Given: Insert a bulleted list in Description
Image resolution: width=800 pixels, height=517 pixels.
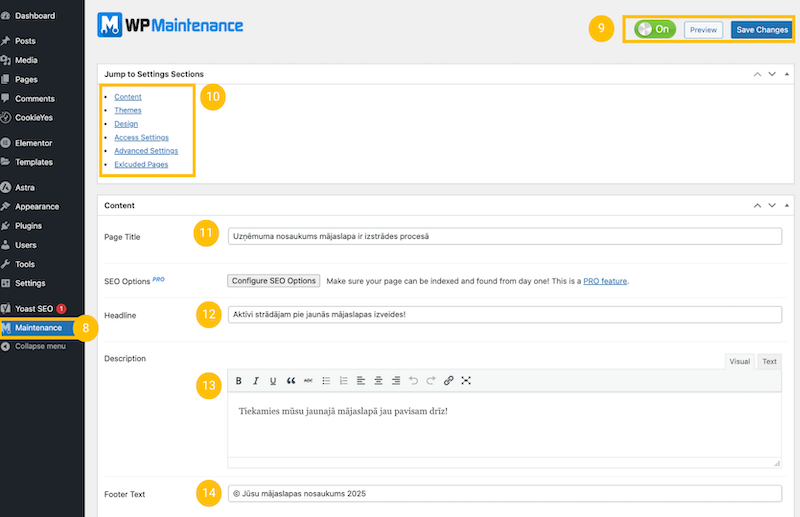Looking at the screenshot, I should tap(326, 381).
